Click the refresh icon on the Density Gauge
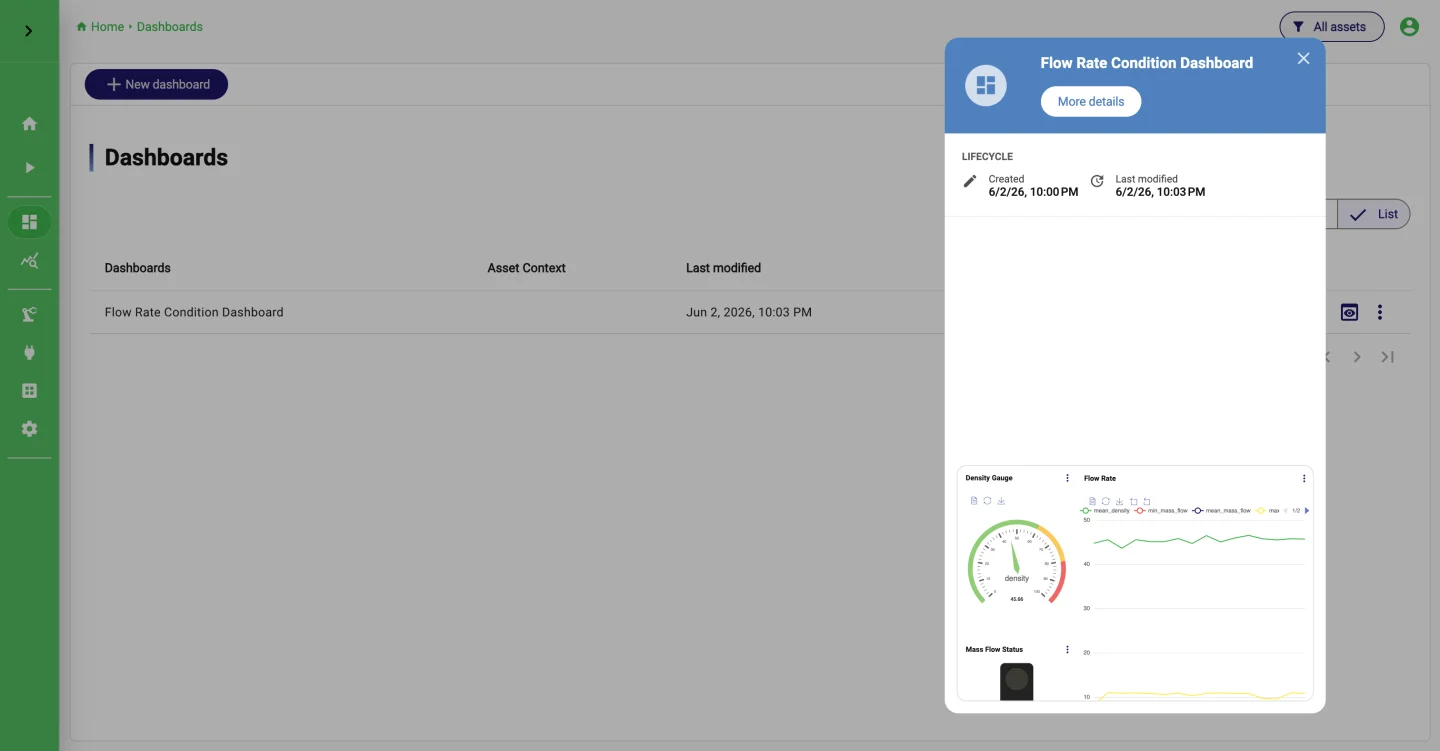Screen dimensions: 1440x751 (x=988, y=501)
